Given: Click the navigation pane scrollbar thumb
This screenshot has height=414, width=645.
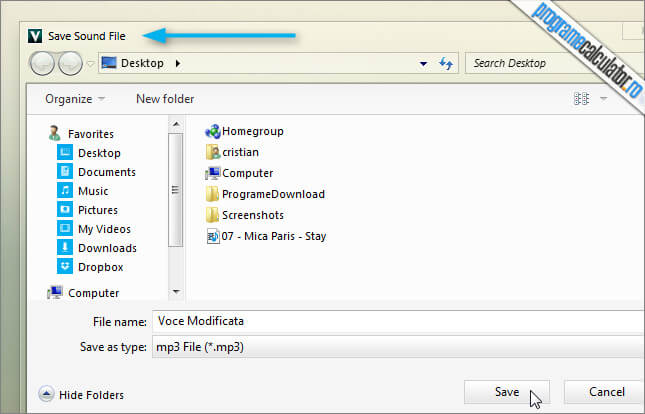Looking at the screenshot, I should 176,190.
